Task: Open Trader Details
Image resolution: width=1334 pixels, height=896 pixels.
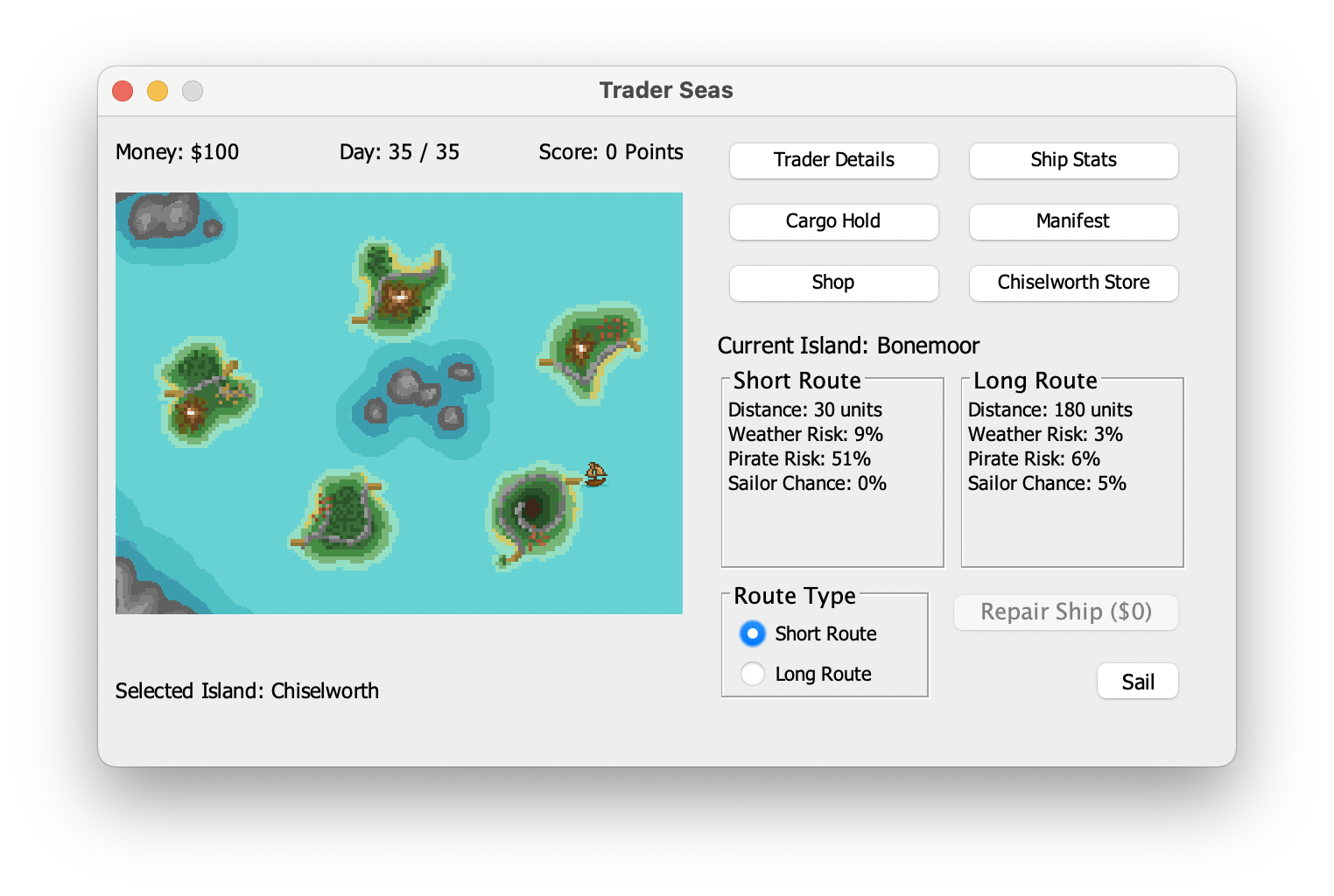Action: pos(833,160)
